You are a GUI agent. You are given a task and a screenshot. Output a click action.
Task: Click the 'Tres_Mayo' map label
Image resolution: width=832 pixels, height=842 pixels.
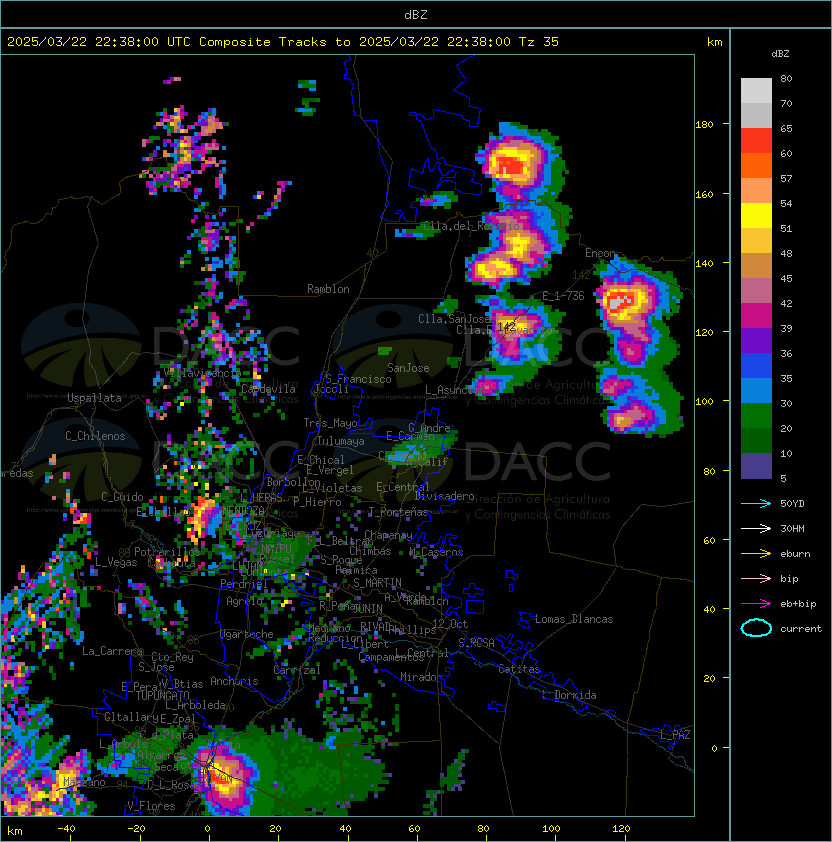point(330,423)
